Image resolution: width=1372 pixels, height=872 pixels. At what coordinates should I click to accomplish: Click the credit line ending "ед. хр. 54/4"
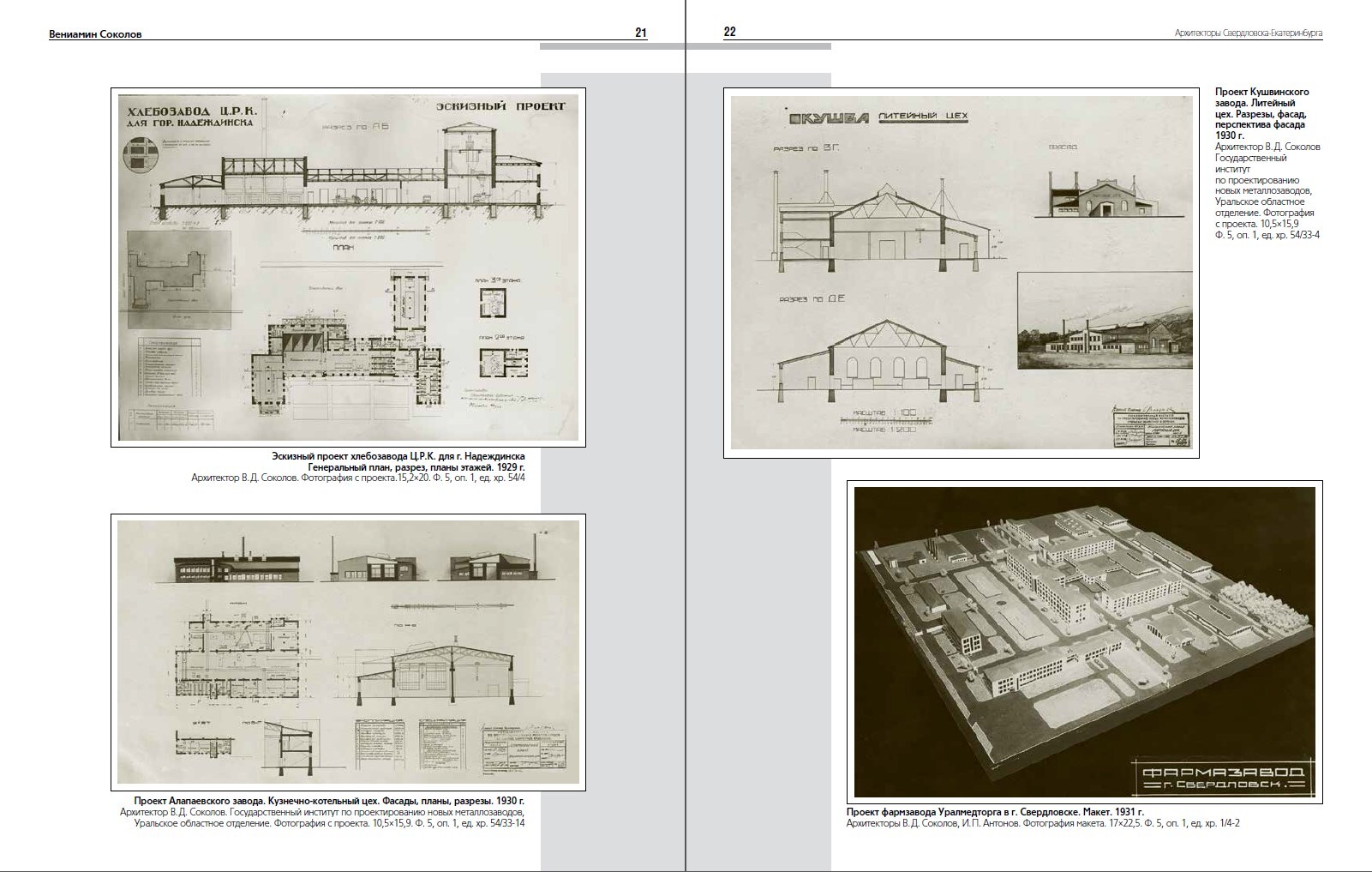coord(358,478)
